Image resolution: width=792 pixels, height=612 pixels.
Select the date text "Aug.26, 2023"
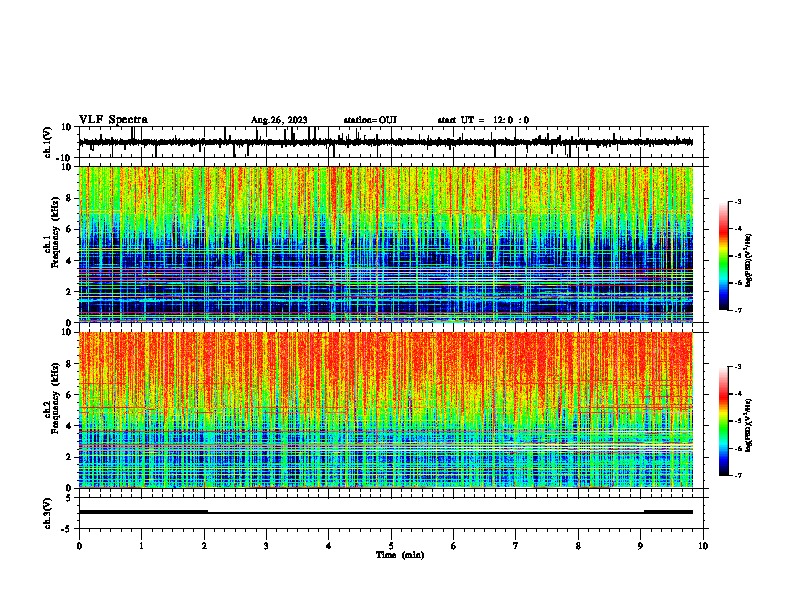pos(279,120)
